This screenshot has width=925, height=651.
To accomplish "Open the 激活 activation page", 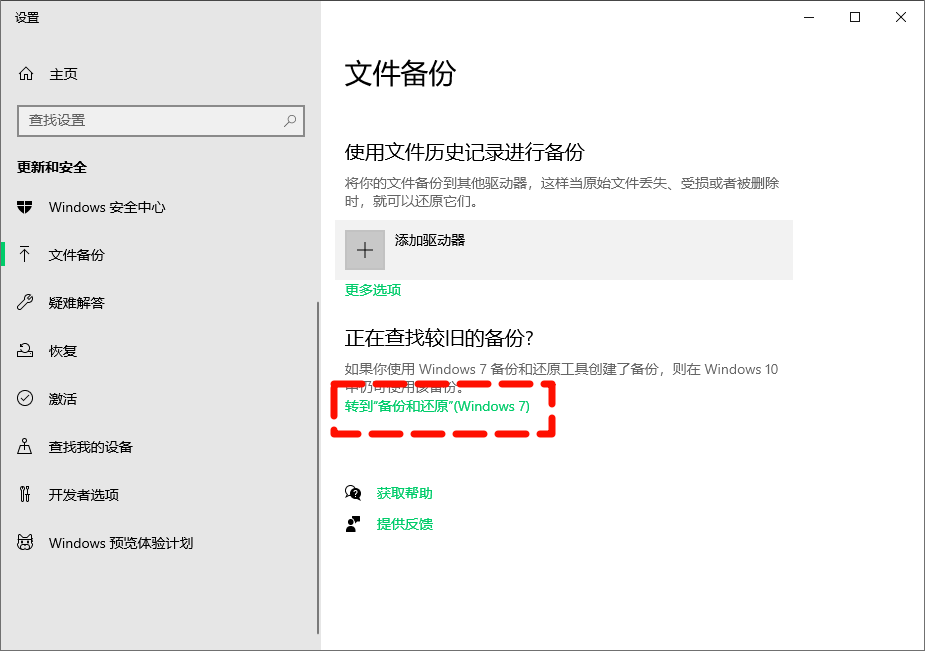I will pos(63,399).
